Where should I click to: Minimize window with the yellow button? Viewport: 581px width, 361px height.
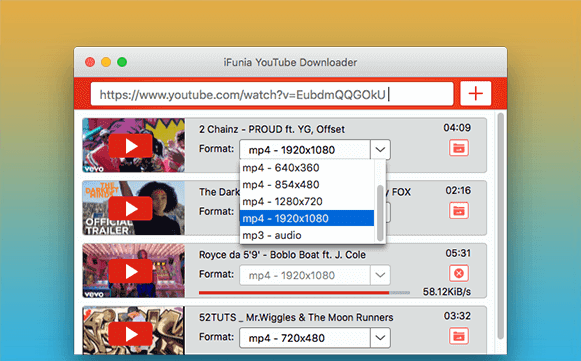106,62
